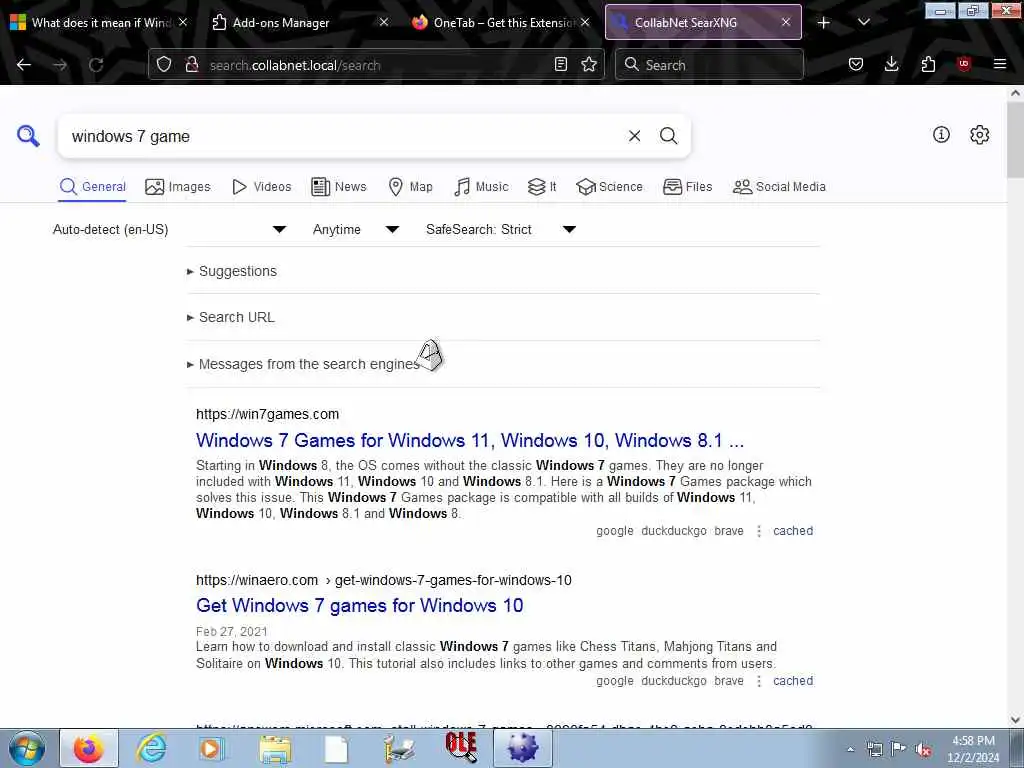Open SearXNG preferences gear
1024x768 pixels.
(x=979, y=135)
